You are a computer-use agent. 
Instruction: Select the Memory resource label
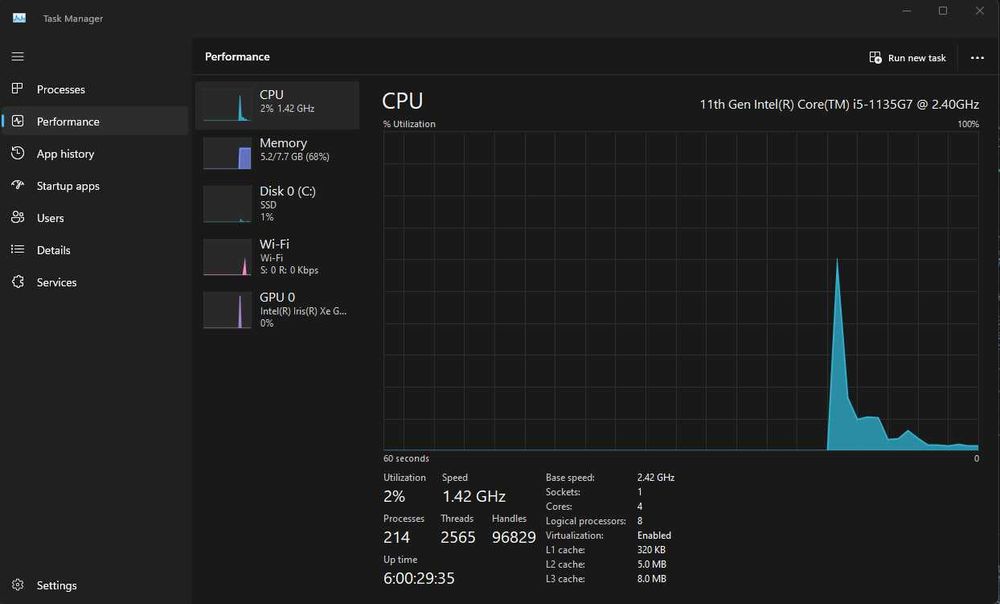pyautogui.click(x=283, y=143)
